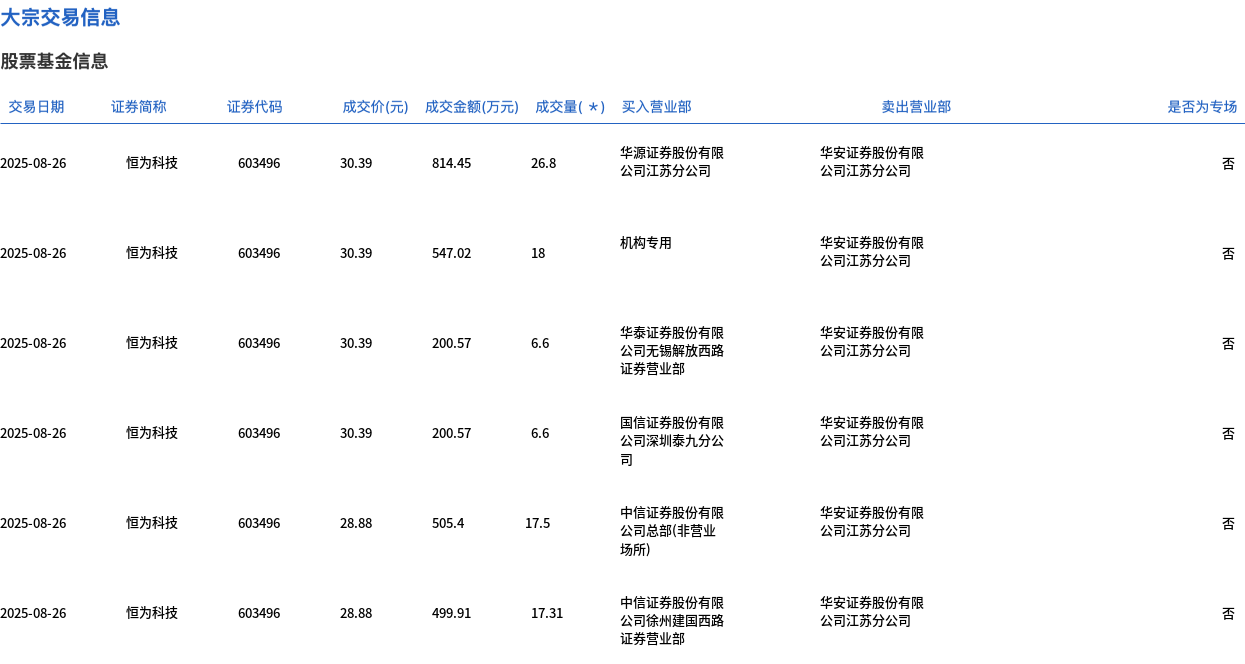Select buyer 中信证券徐州建国西路证券营业部
This screenshot has height=664, width=1245.
671,621
